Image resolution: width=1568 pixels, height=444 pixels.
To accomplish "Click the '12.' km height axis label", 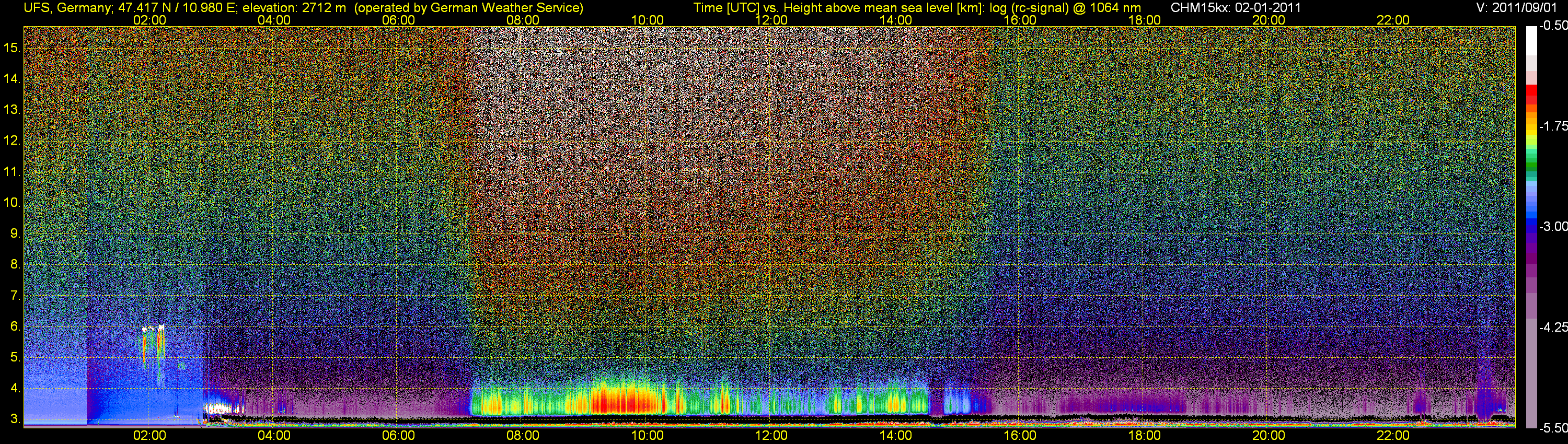I will [12, 141].
